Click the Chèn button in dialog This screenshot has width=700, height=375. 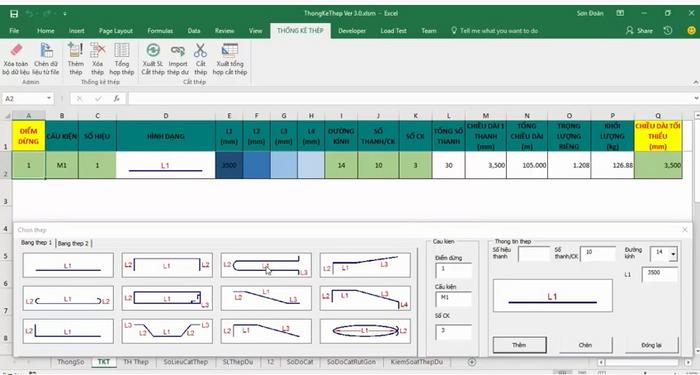(585, 345)
